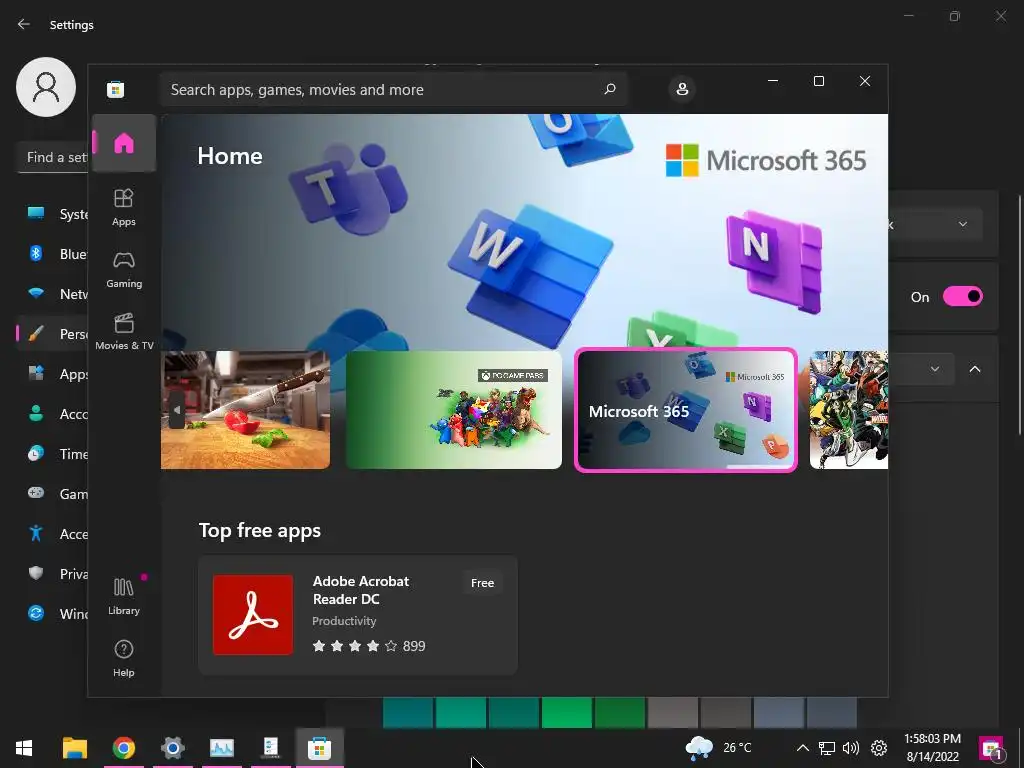1024x768 pixels.
Task: Open Adobe Acrobat Reader DC title
Action: tap(360, 590)
